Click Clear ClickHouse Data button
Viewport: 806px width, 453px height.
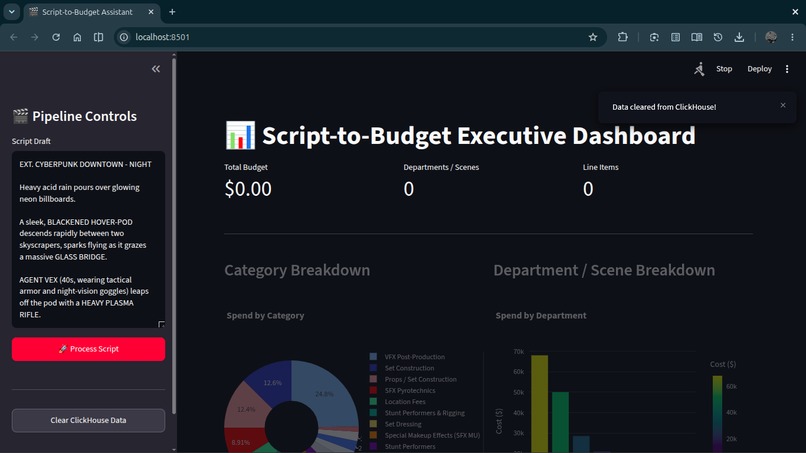(88, 420)
